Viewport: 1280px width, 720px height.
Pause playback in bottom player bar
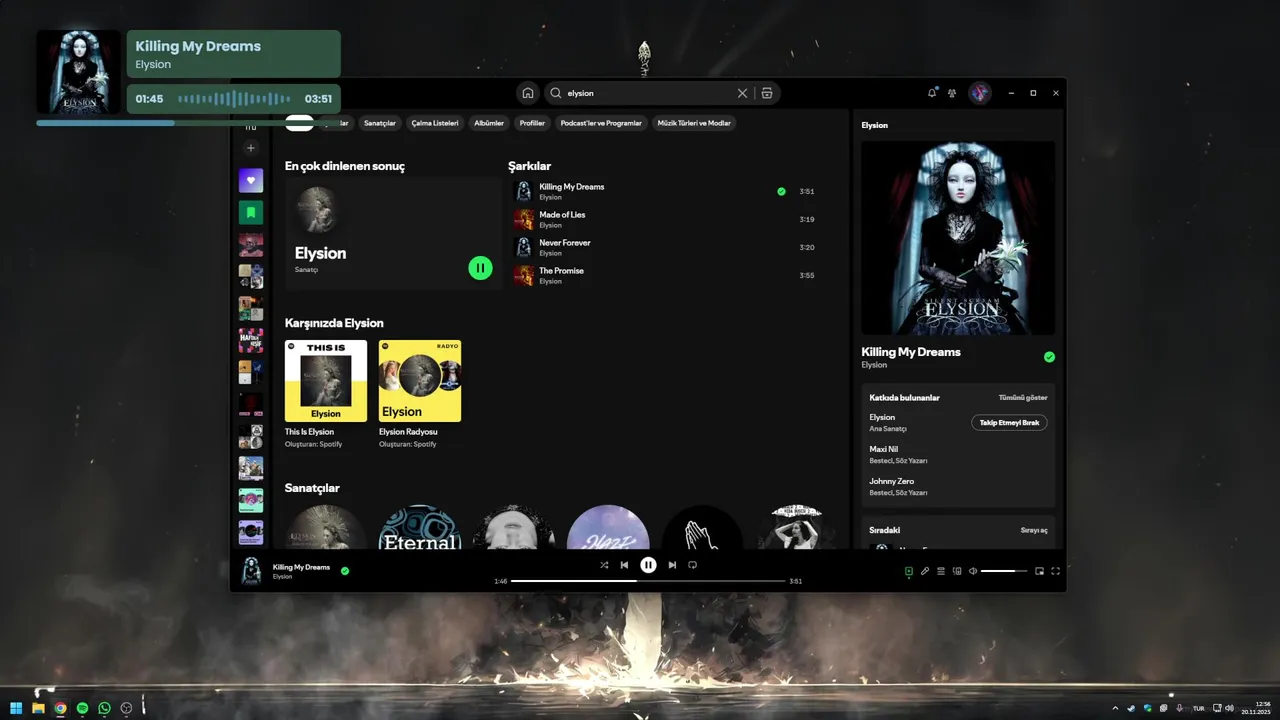(648, 565)
